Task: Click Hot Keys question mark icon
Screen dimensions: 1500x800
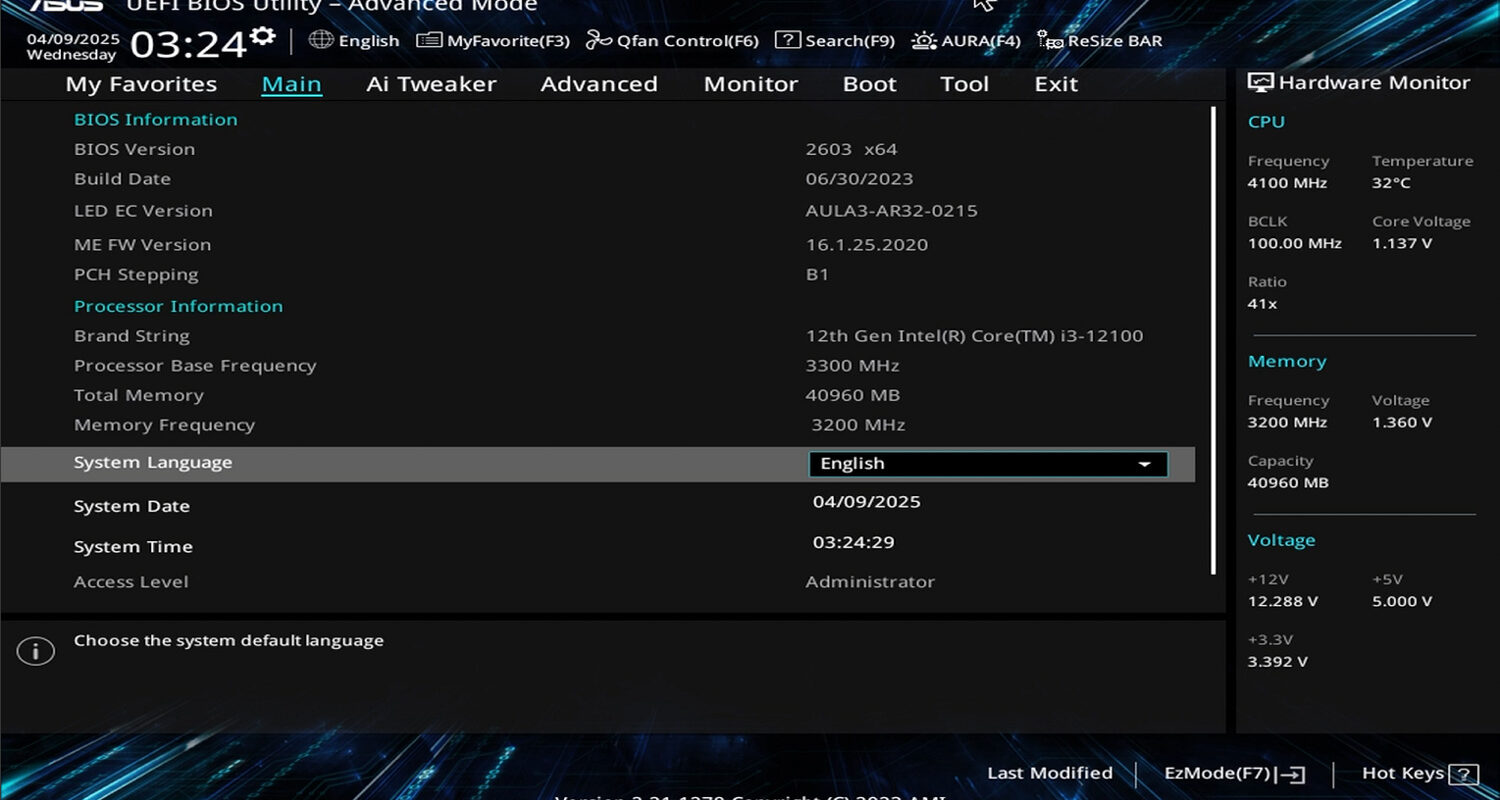Action: [1463, 774]
